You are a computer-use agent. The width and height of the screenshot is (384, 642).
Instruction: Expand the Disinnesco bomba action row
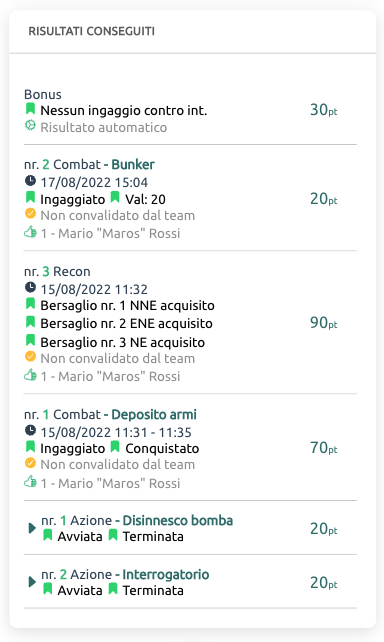pos(32,528)
